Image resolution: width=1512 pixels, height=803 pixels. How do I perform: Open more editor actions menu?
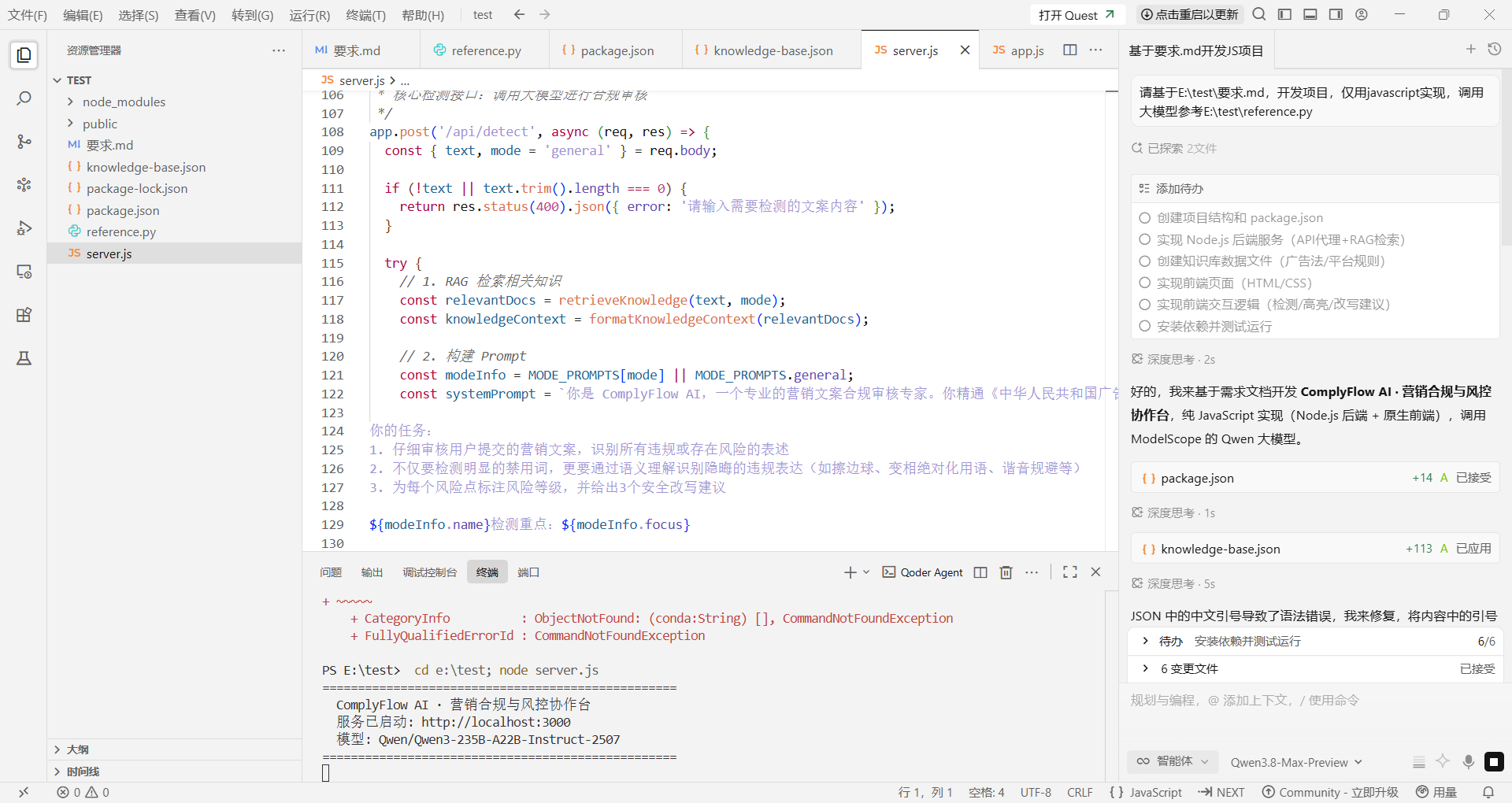(x=1095, y=50)
